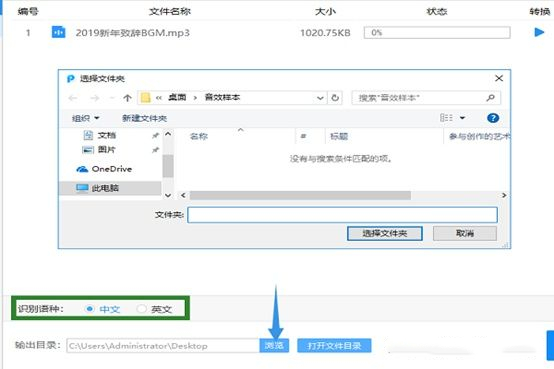The height and width of the screenshot is (369, 554).
Task: Click 新建文件夹 in dialog toolbar
Action: [145, 118]
